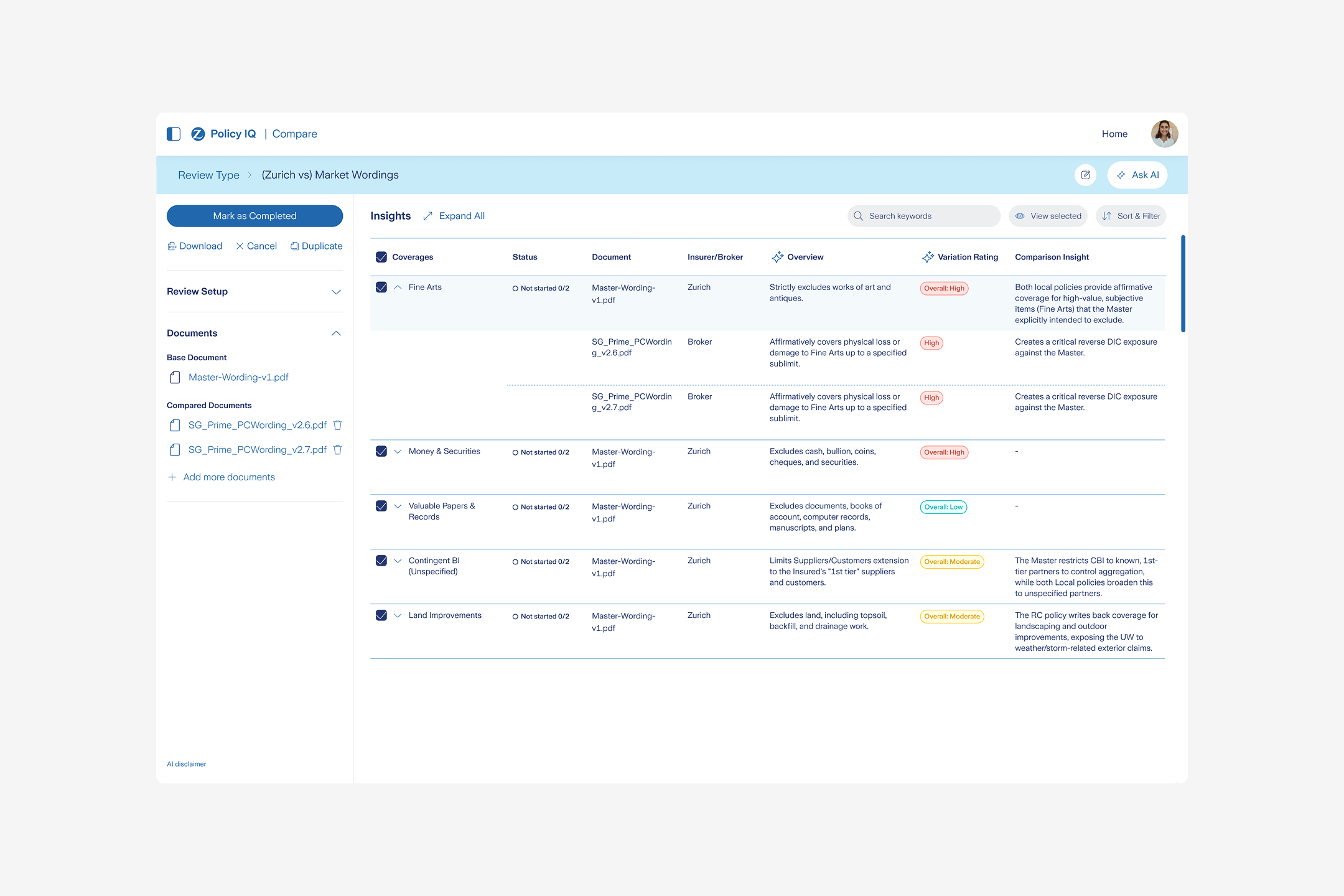This screenshot has height=896, width=1344.
Task: Uncheck the Coverages select-all checkbox
Action: [381, 257]
